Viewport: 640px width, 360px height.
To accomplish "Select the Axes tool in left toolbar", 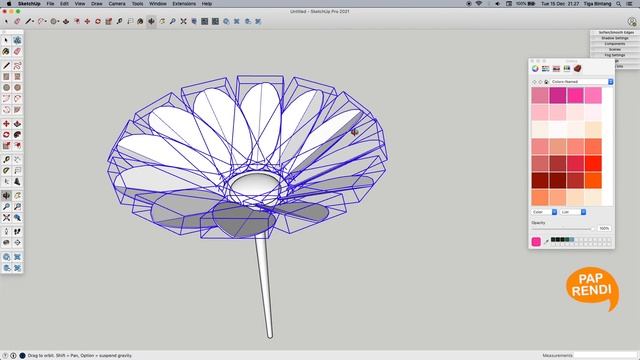I will point(6,182).
